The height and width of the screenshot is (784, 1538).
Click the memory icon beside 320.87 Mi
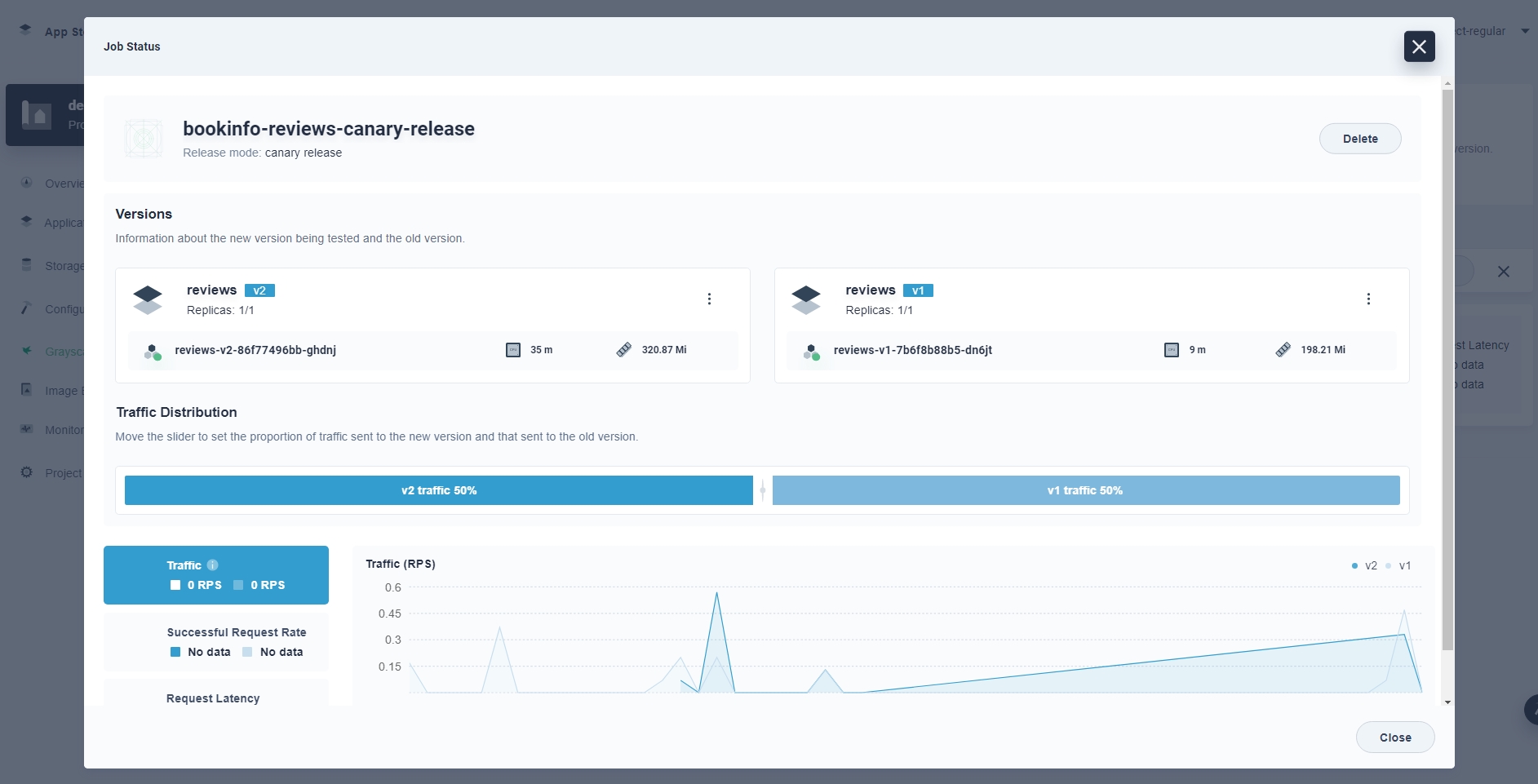tap(624, 350)
